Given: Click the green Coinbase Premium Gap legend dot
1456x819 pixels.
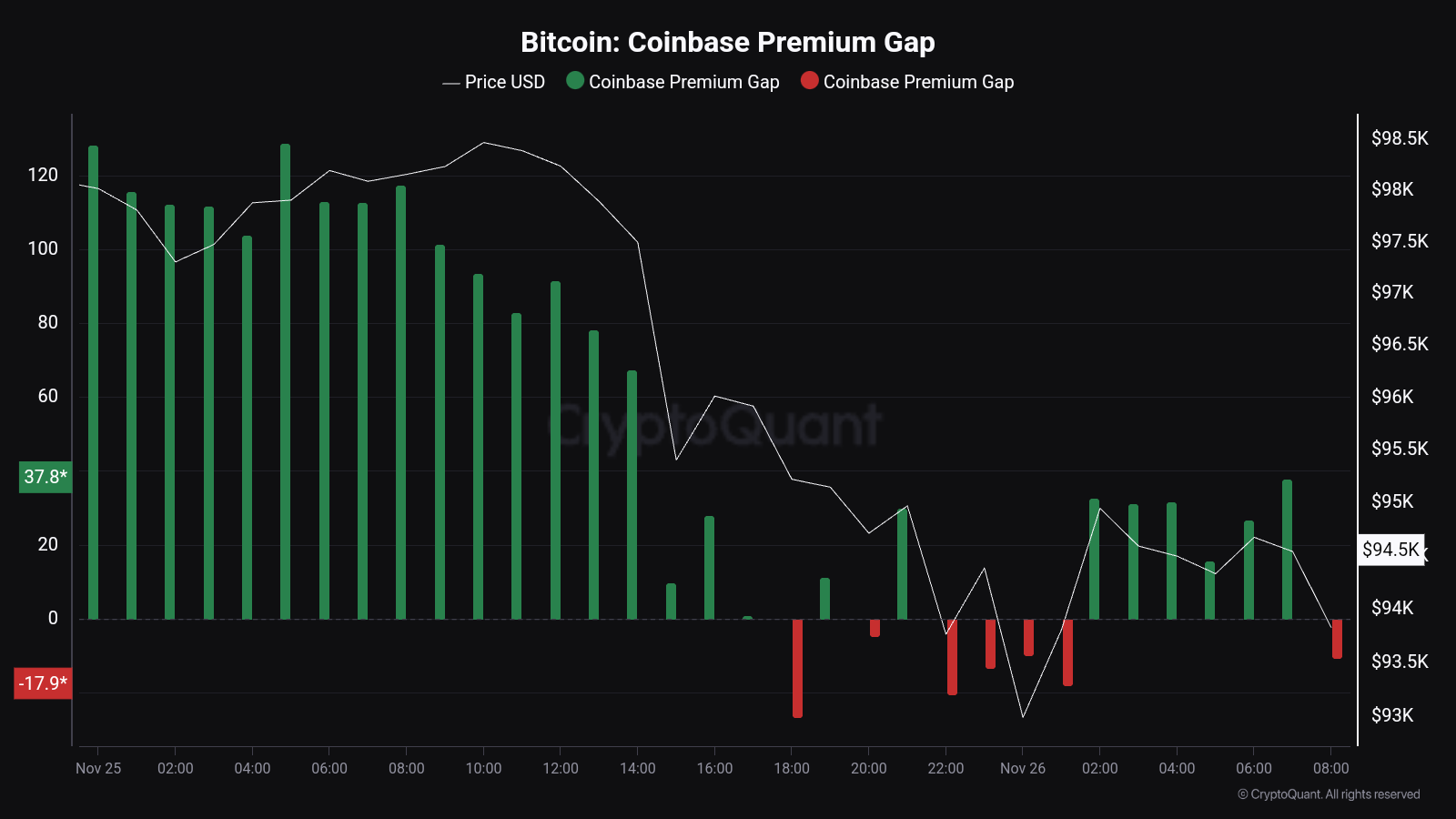Looking at the screenshot, I should (x=575, y=81).
